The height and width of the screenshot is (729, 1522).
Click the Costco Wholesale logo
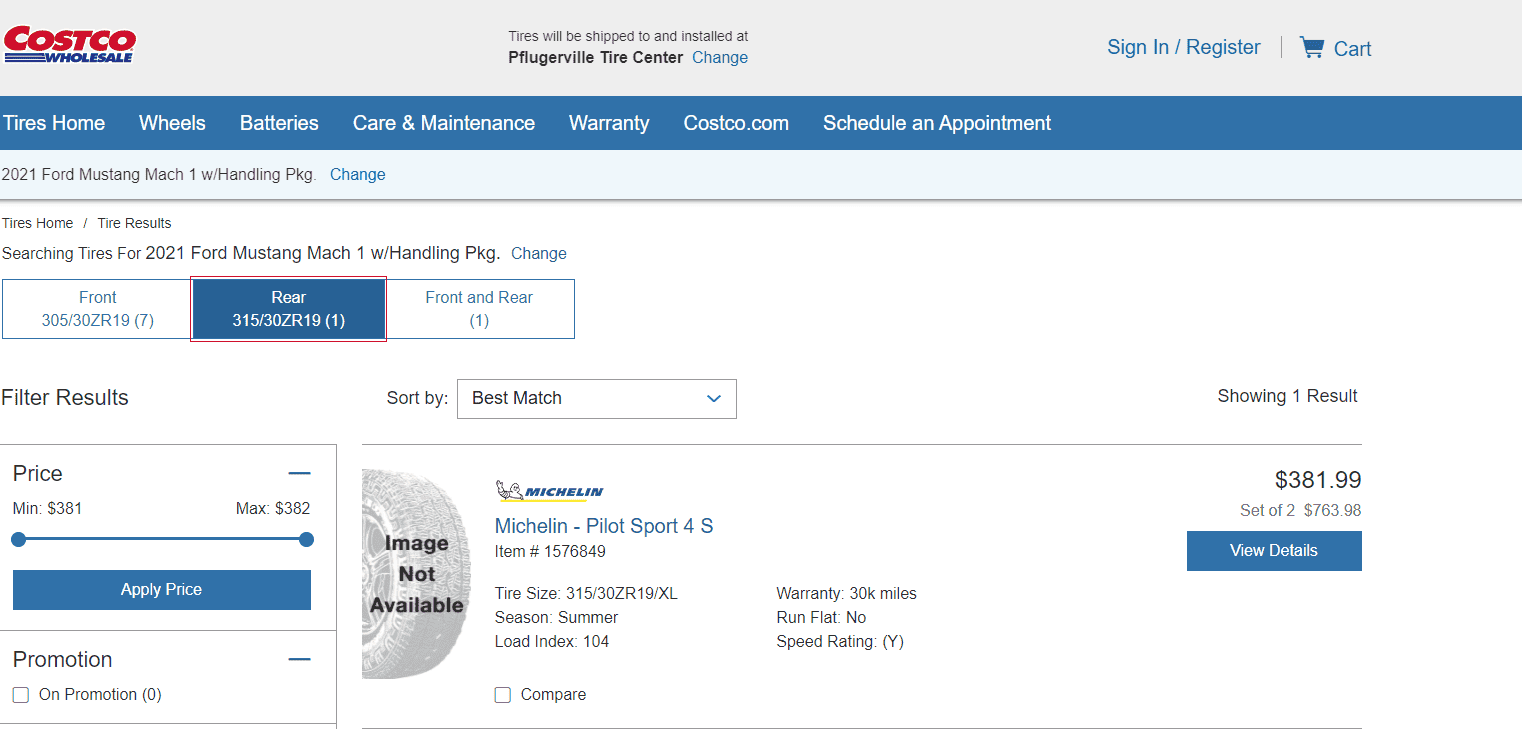point(70,46)
